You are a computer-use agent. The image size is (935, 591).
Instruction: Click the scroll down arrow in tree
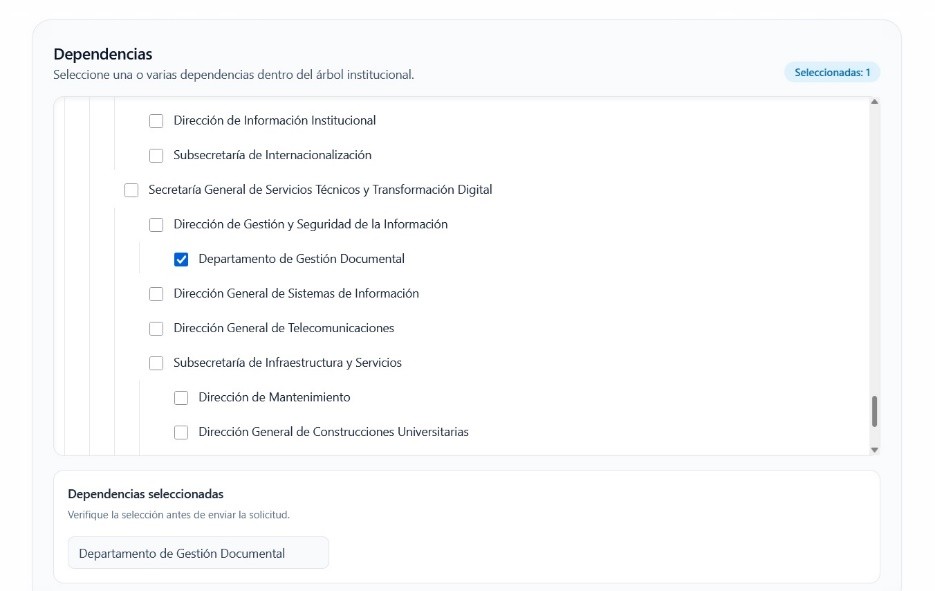pos(874,450)
